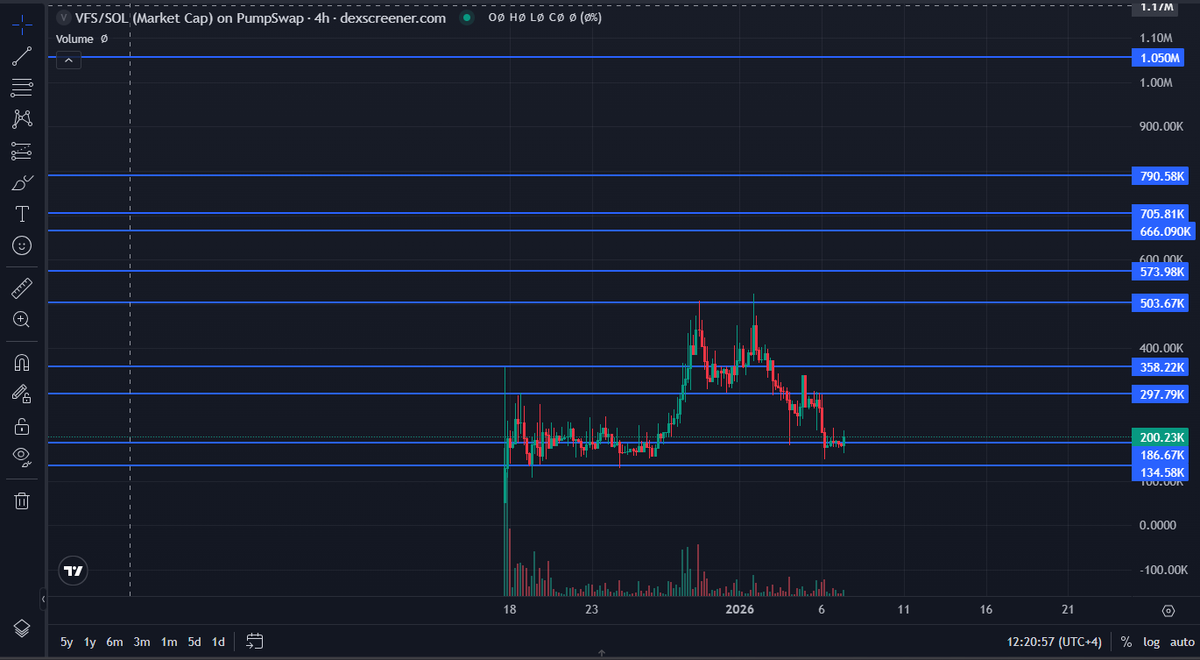Select the 297.79K horizontal line label

click(1160, 394)
